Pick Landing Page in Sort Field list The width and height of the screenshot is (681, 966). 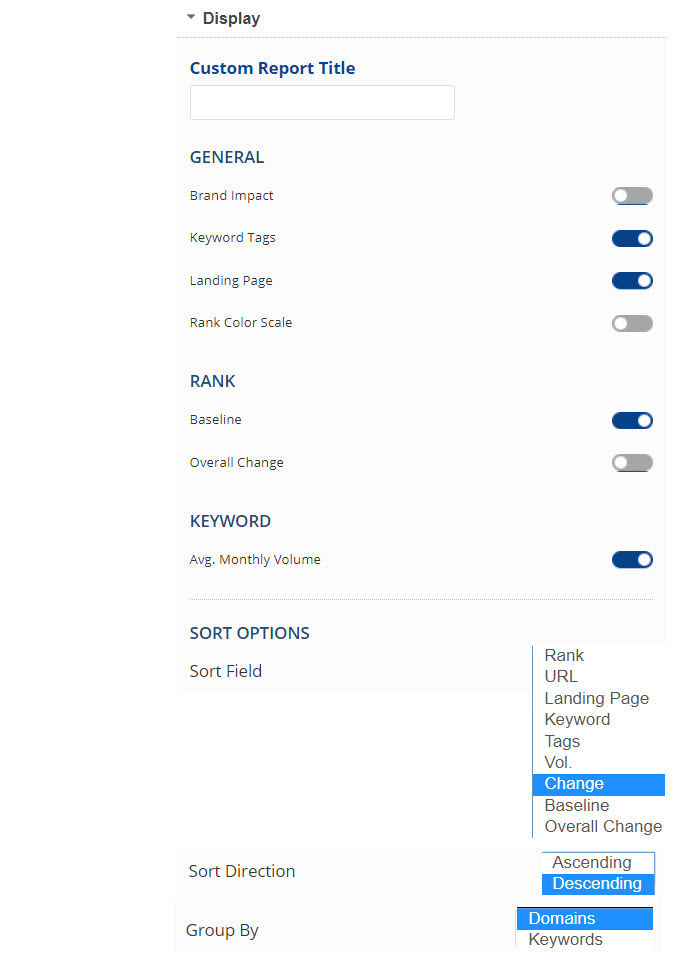point(596,698)
